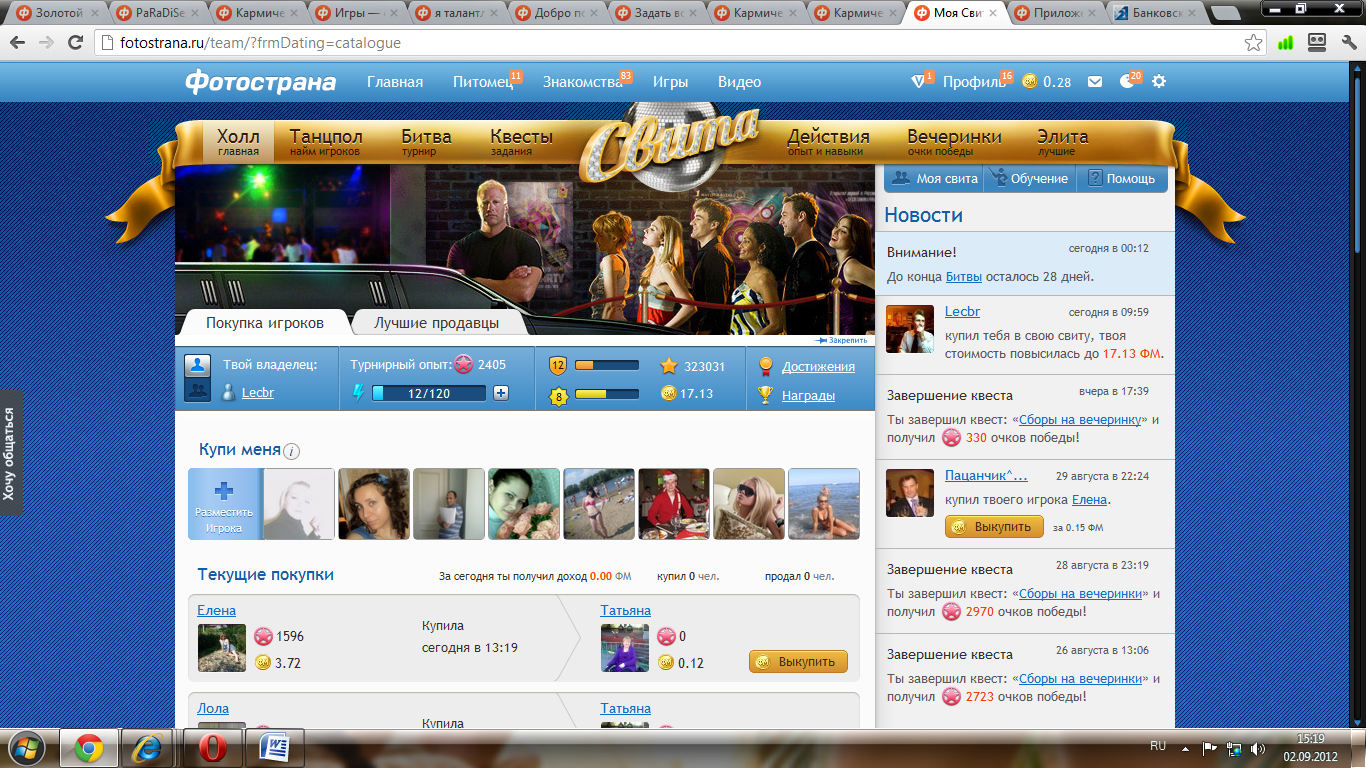Click the orange level 12 progress bar
Viewport: 1366px width, 768px height.
click(x=607, y=365)
